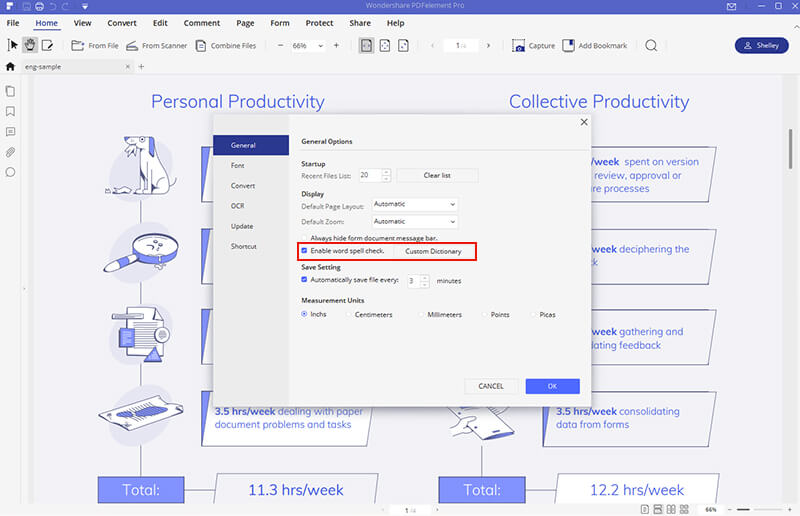This screenshot has height=516, width=800.
Task: Select Font in preferences sidebar
Action: (237, 165)
